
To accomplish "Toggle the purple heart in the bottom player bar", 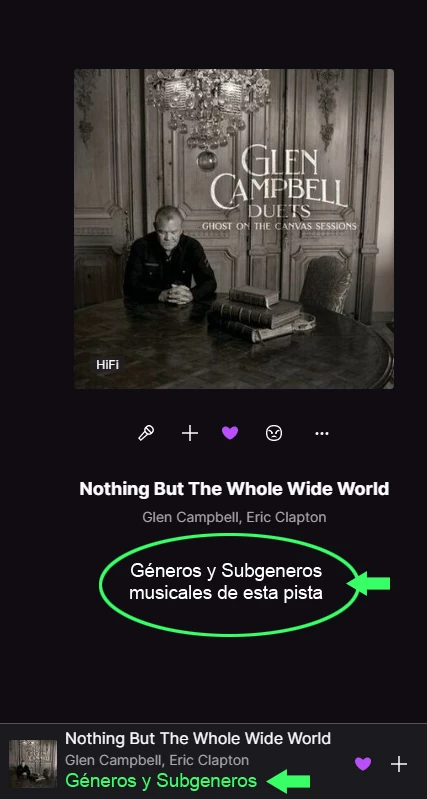I will click(x=363, y=763).
